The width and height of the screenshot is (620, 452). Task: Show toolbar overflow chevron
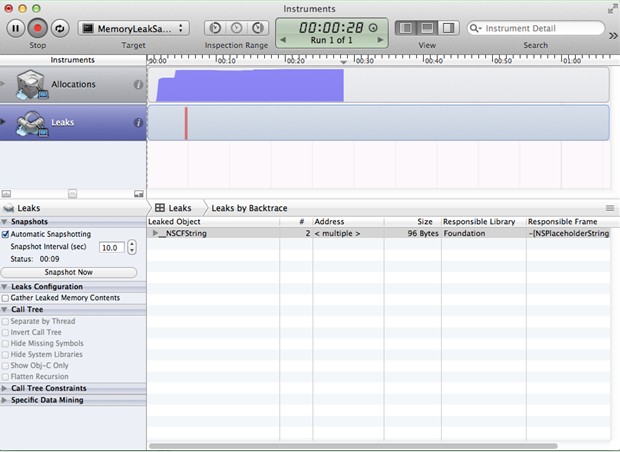pos(613,36)
